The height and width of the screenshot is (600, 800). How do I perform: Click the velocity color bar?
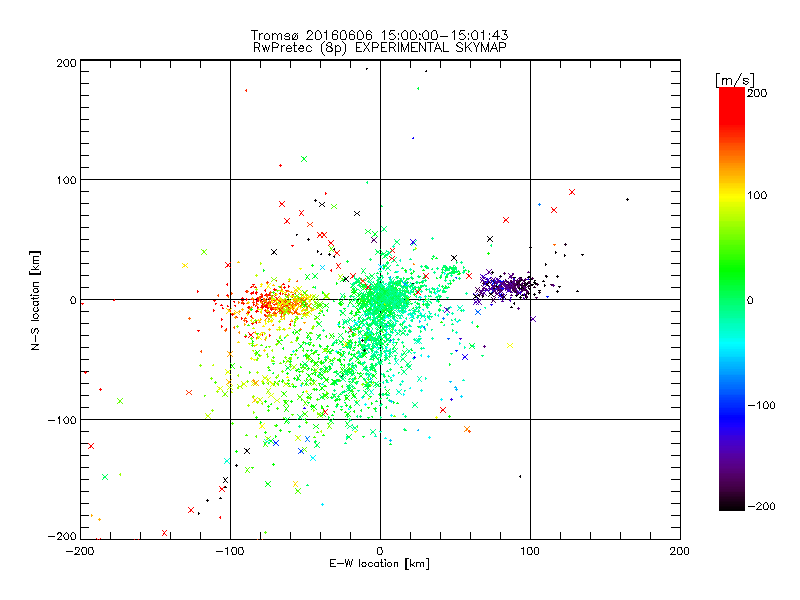(732, 299)
